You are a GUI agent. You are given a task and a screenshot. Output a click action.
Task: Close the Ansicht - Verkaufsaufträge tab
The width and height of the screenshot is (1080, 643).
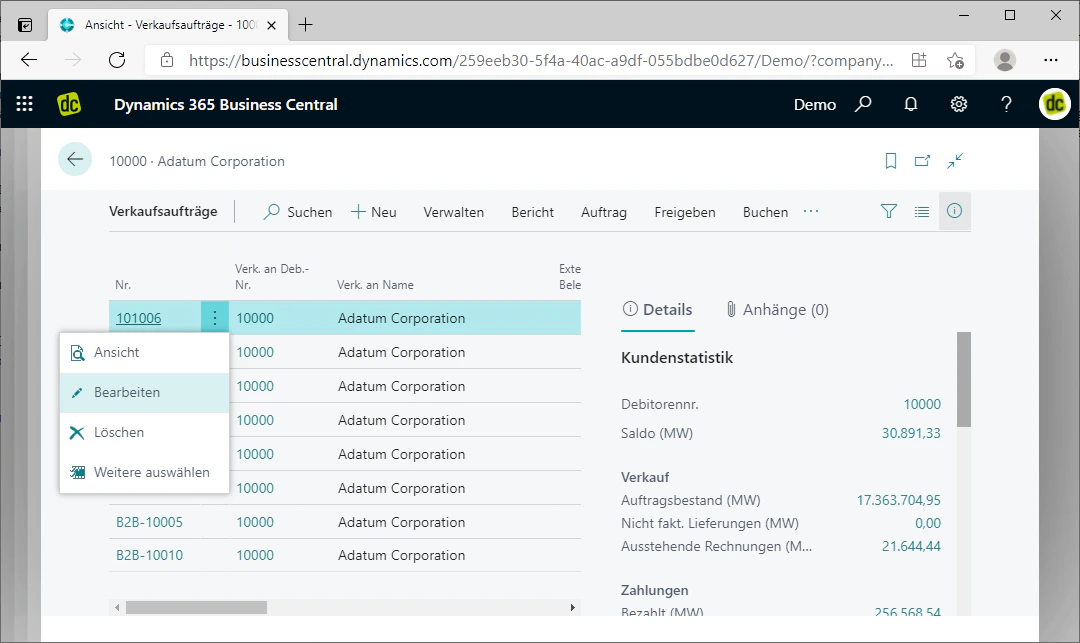click(271, 25)
